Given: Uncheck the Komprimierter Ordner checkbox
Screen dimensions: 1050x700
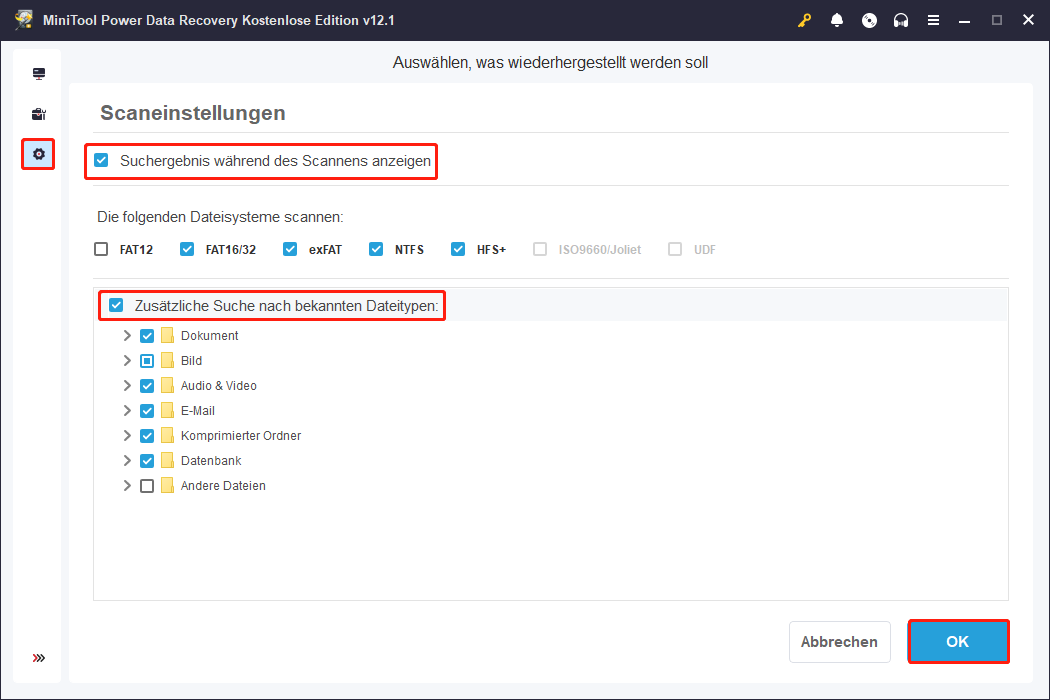Looking at the screenshot, I should click(147, 435).
